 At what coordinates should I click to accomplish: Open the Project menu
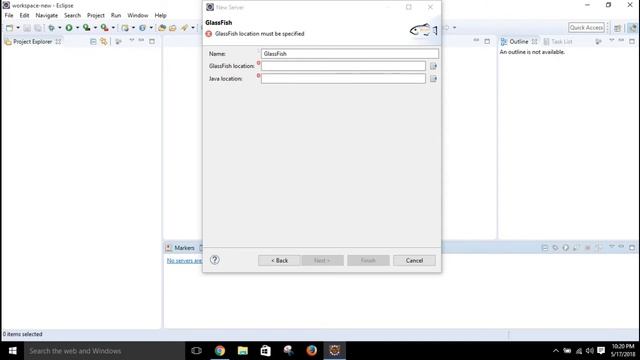[x=96, y=16]
